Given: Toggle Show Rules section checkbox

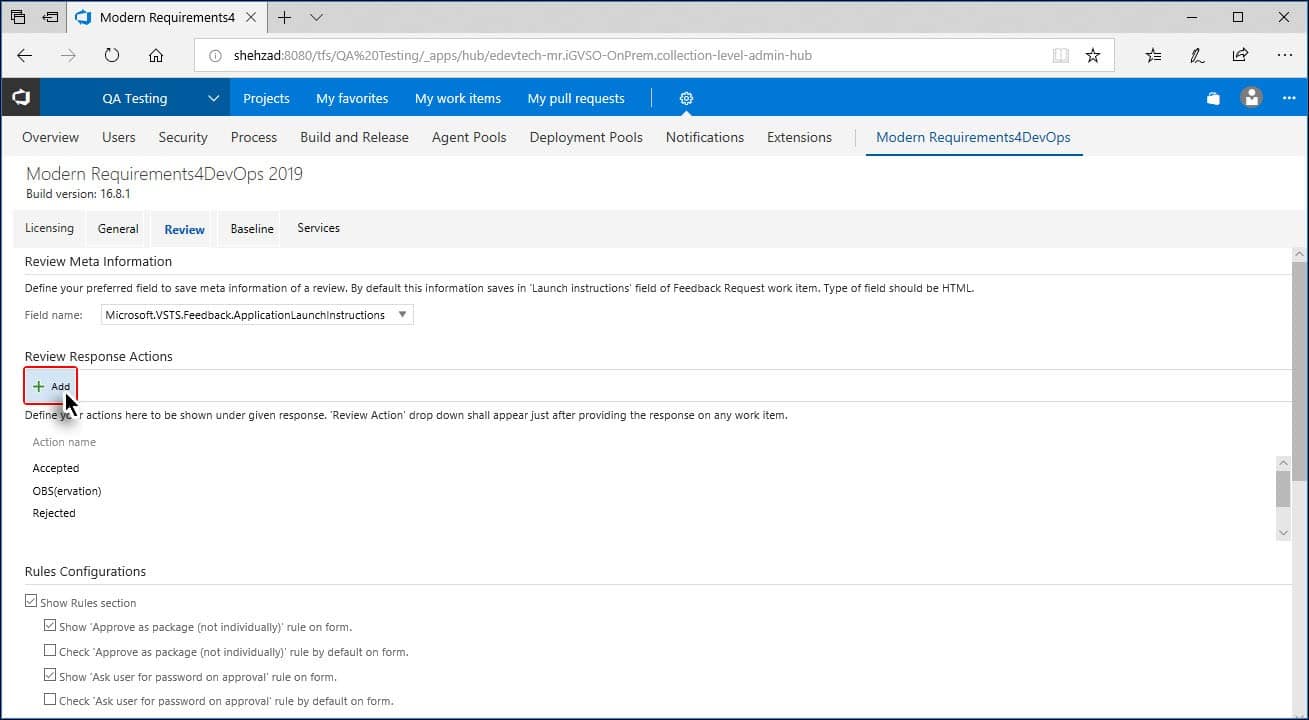Looking at the screenshot, I should coord(31,603).
